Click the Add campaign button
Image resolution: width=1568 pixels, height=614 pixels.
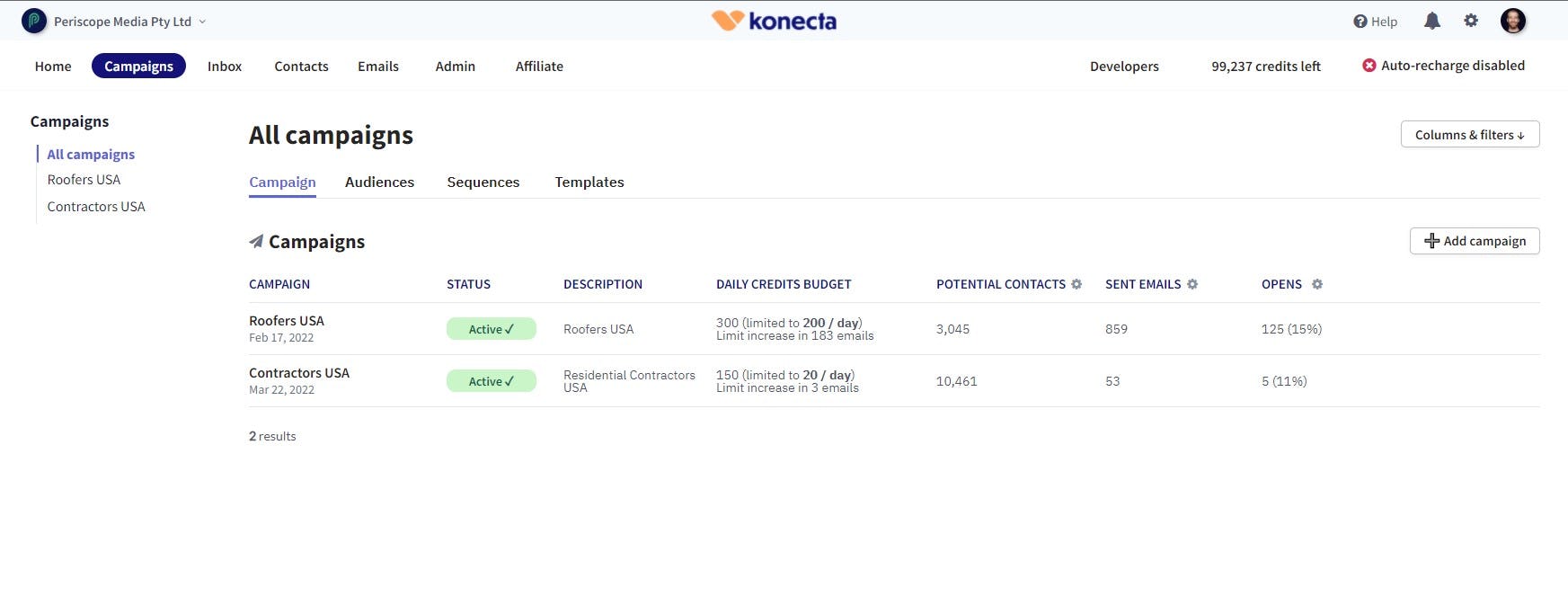point(1475,241)
